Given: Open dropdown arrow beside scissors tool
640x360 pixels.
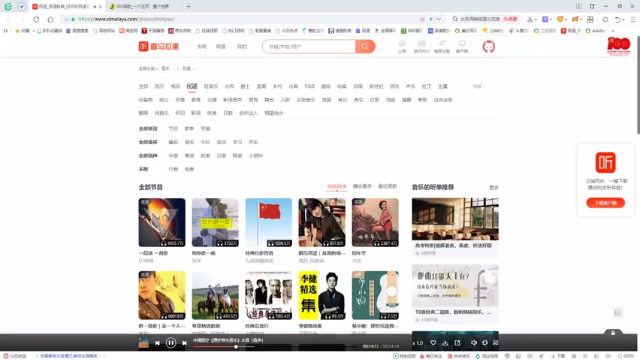Looking at the screenshot, I should click(536, 19).
